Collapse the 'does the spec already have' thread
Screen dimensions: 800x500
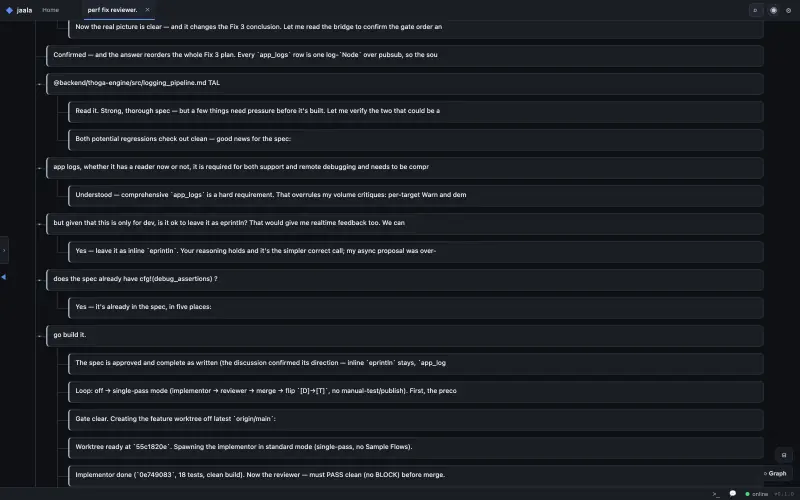39,280
